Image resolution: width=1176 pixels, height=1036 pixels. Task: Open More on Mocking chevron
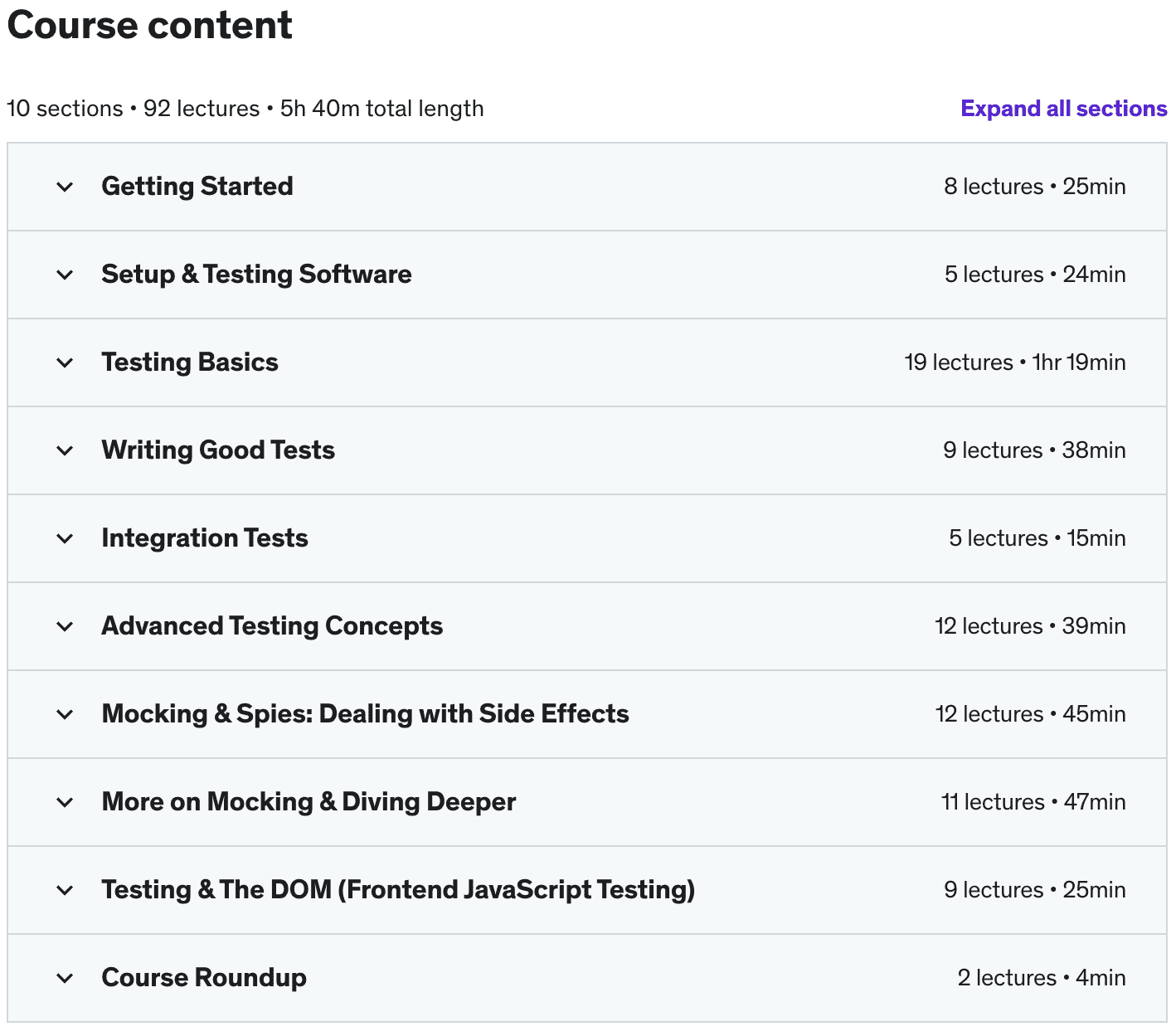coord(65,802)
